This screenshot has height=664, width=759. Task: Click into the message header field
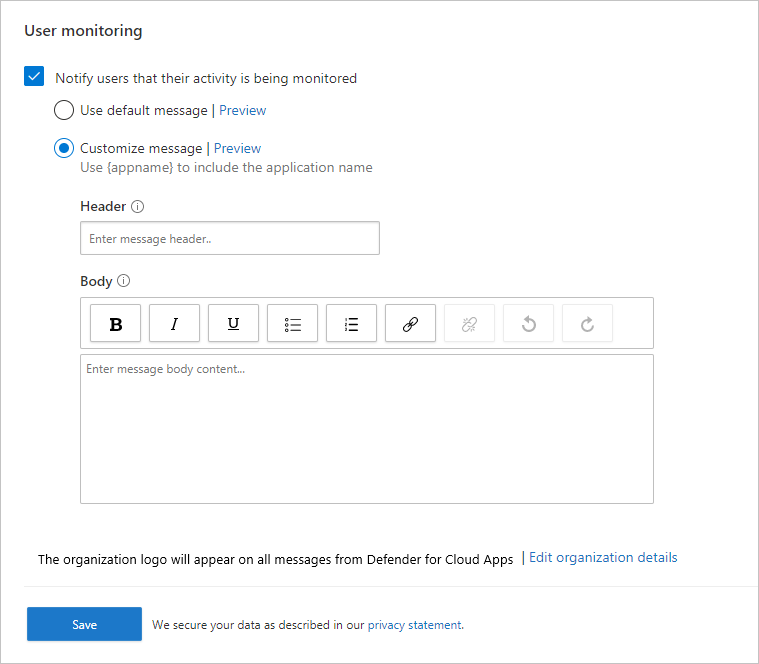pos(229,238)
